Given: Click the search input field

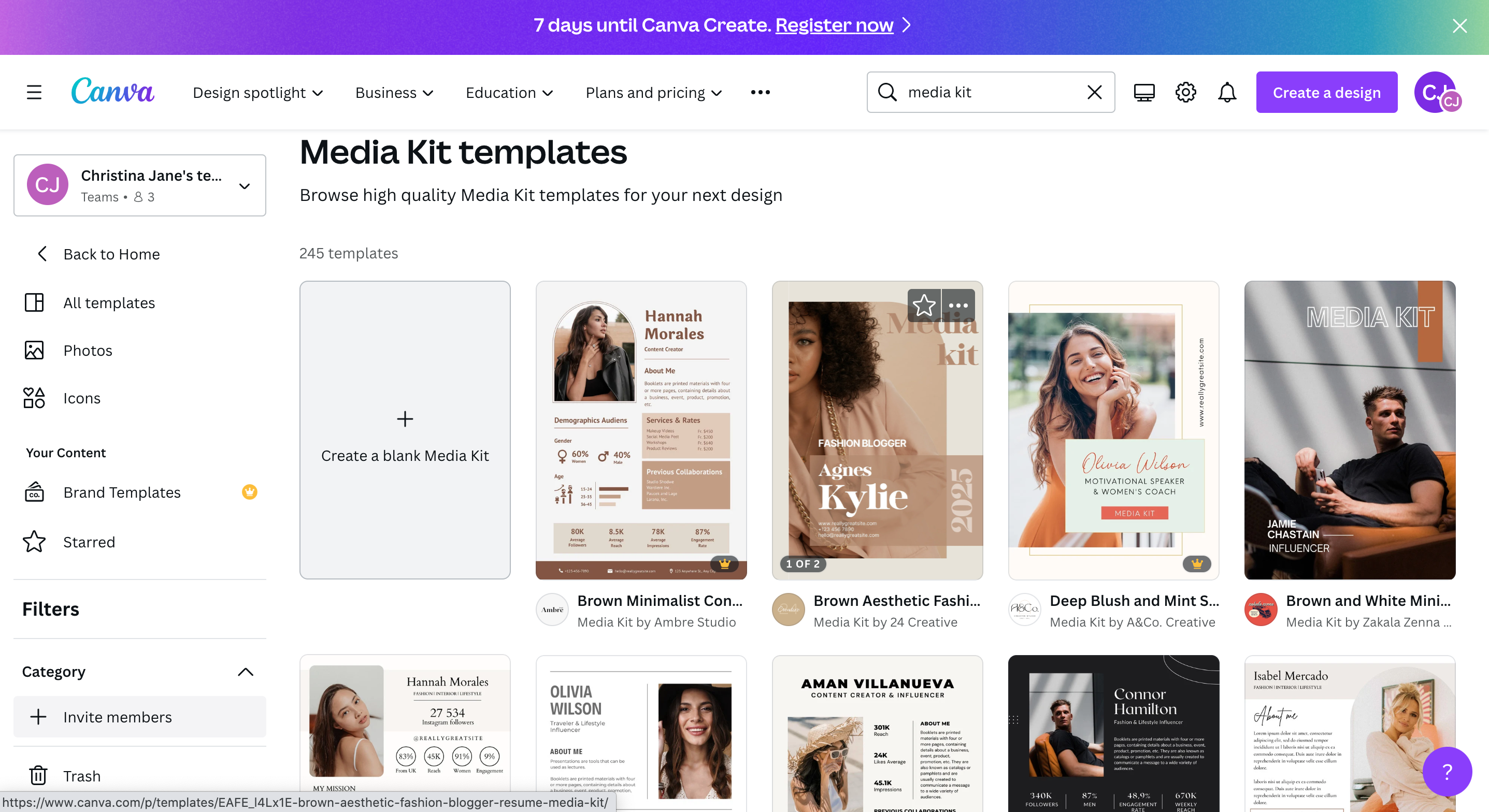Looking at the screenshot, I should click(990, 92).
